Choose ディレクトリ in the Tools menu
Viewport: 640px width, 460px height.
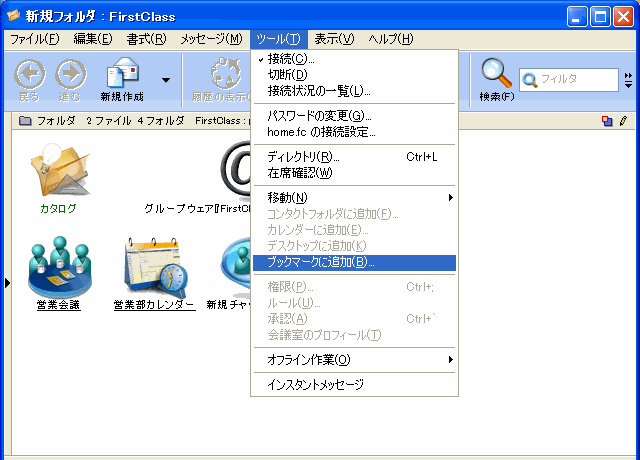tap(304, 157)
